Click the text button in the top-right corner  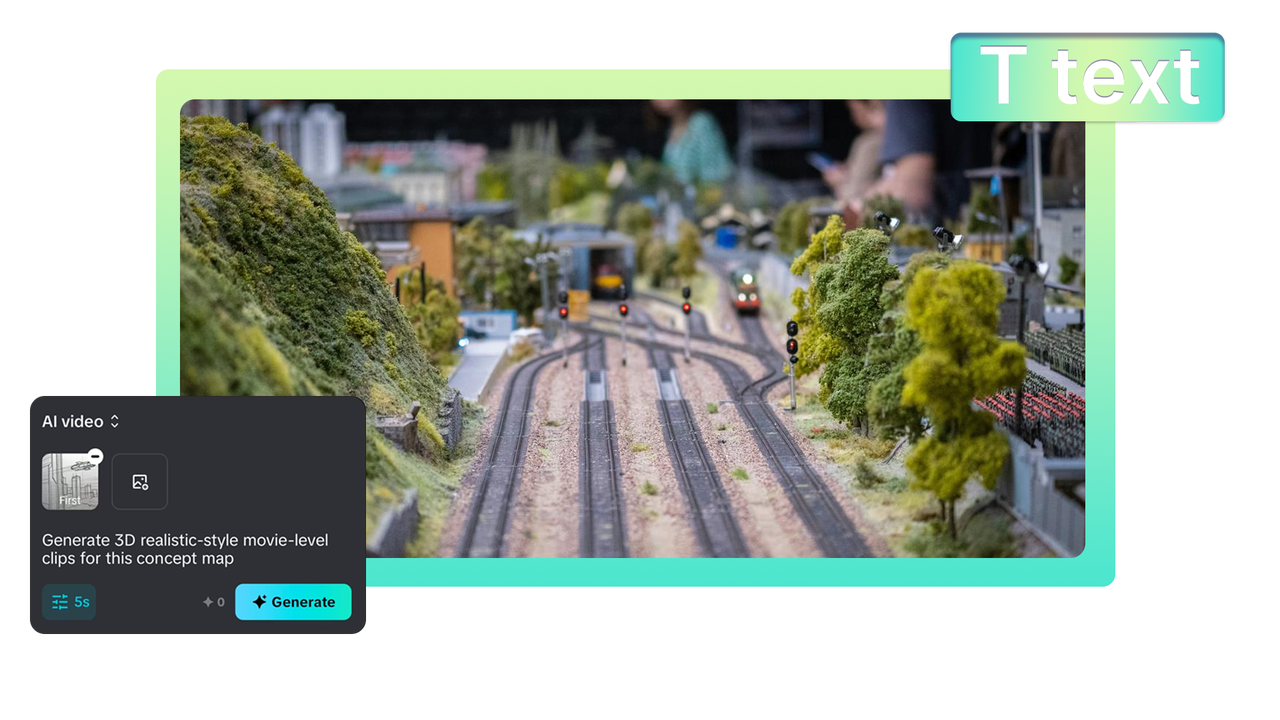pyautogui.click(x=1086, y=76)
